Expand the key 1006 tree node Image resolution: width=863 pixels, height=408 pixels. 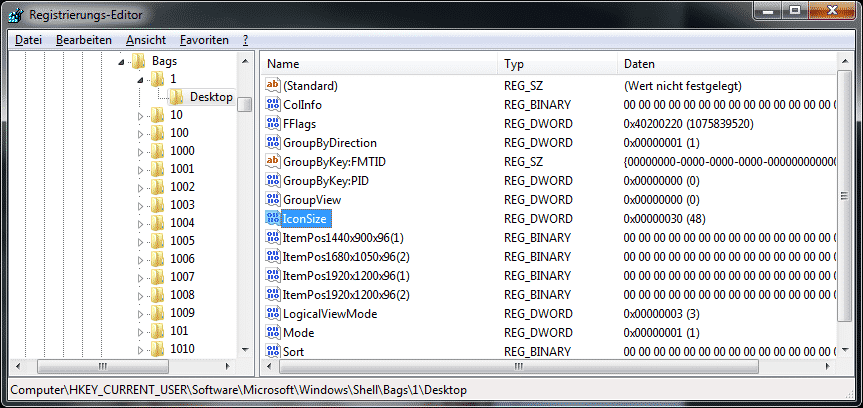click(x=140, y=260)
